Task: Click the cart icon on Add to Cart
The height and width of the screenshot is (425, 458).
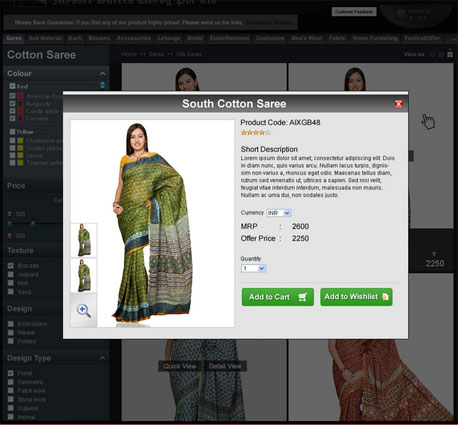Action: [x=303, y=297]
